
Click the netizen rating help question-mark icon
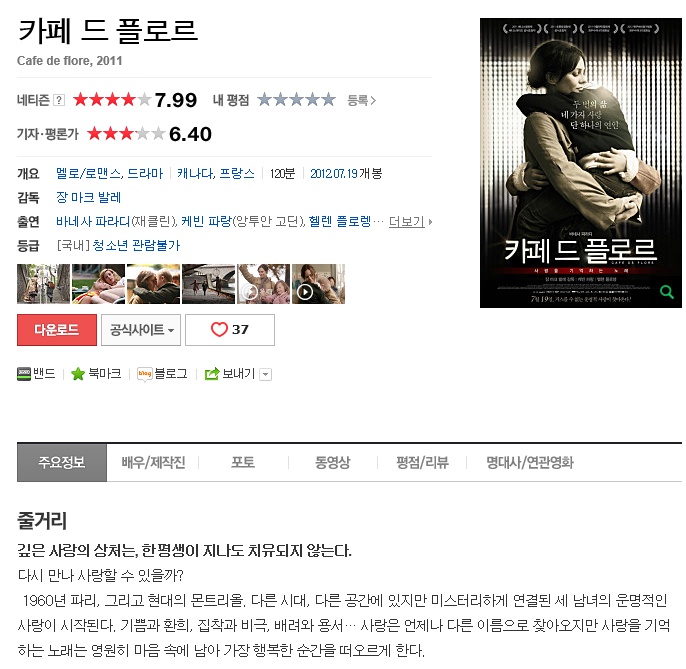coord(59,100)
